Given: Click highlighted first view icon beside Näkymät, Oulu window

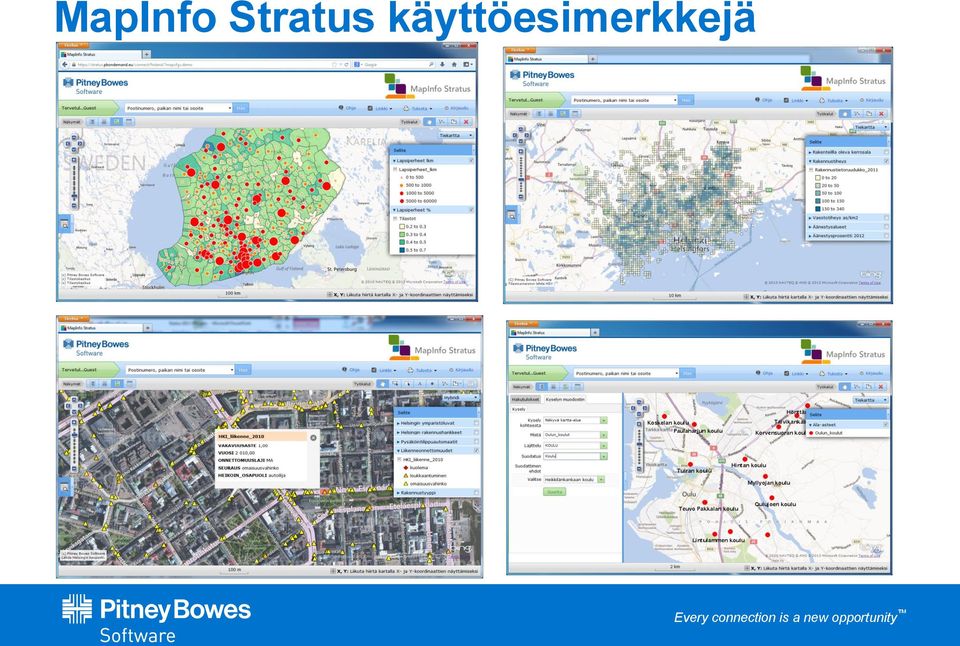Looking at the screenshot, I should (541, 387).
